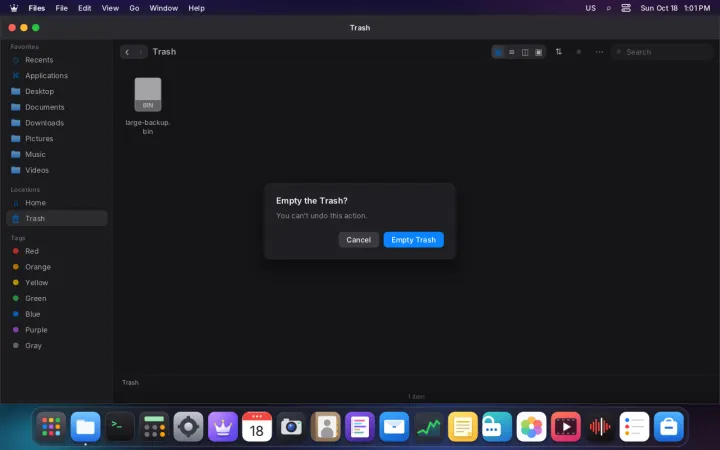
Task: Open Launchpad from the dock
Action: click(51, 427)
